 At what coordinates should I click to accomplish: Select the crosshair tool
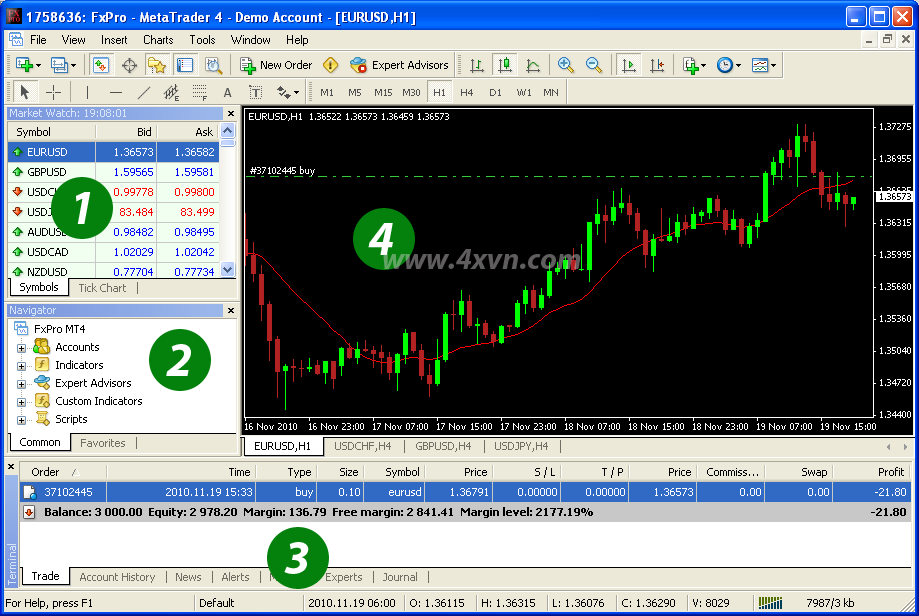[53, 92]
